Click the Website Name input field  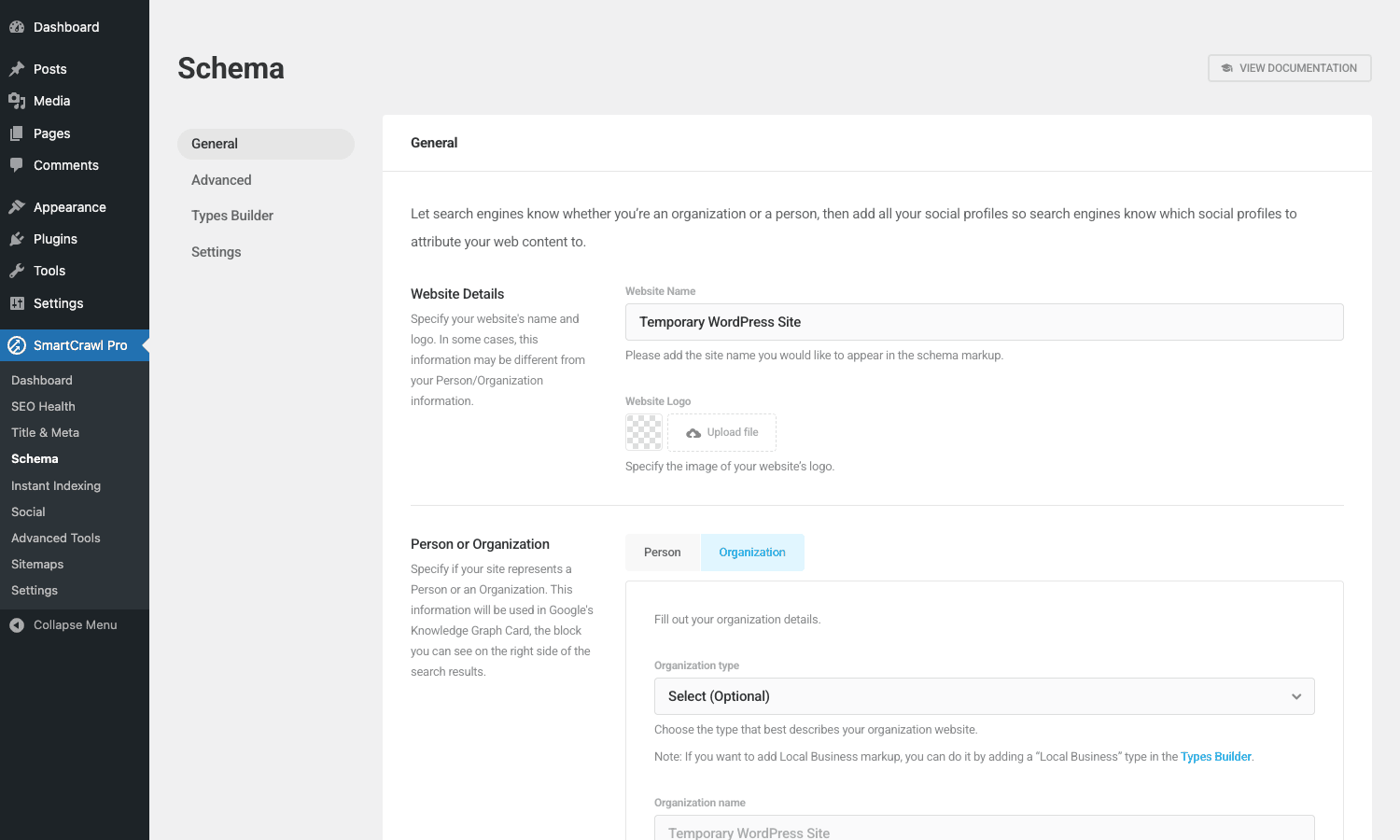coord(984,322)
